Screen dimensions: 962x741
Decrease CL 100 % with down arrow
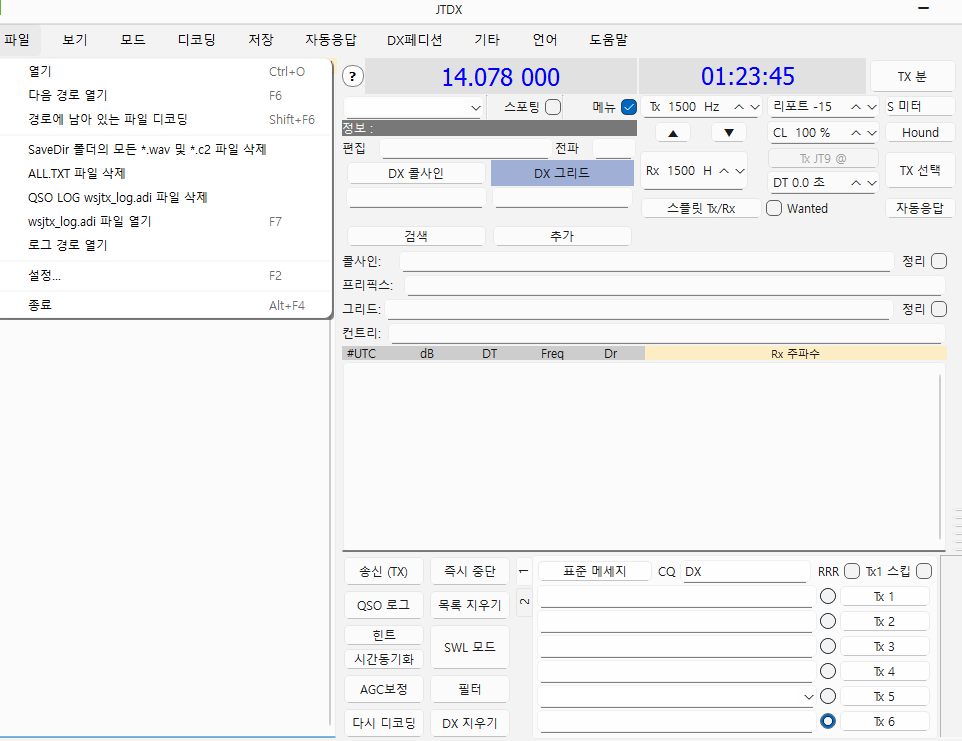pos(872,133)
